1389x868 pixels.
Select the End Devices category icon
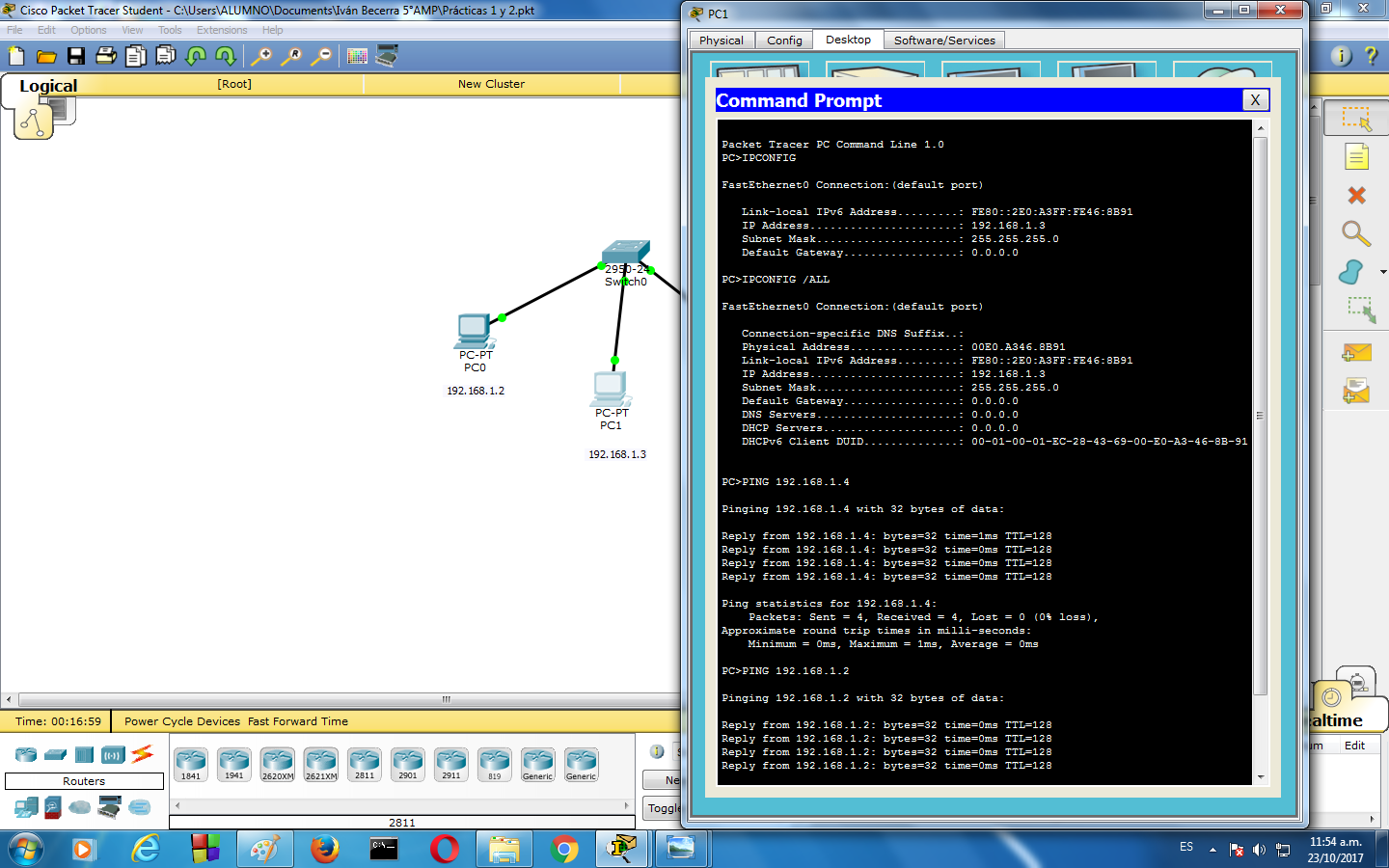[x=26, y=807]
